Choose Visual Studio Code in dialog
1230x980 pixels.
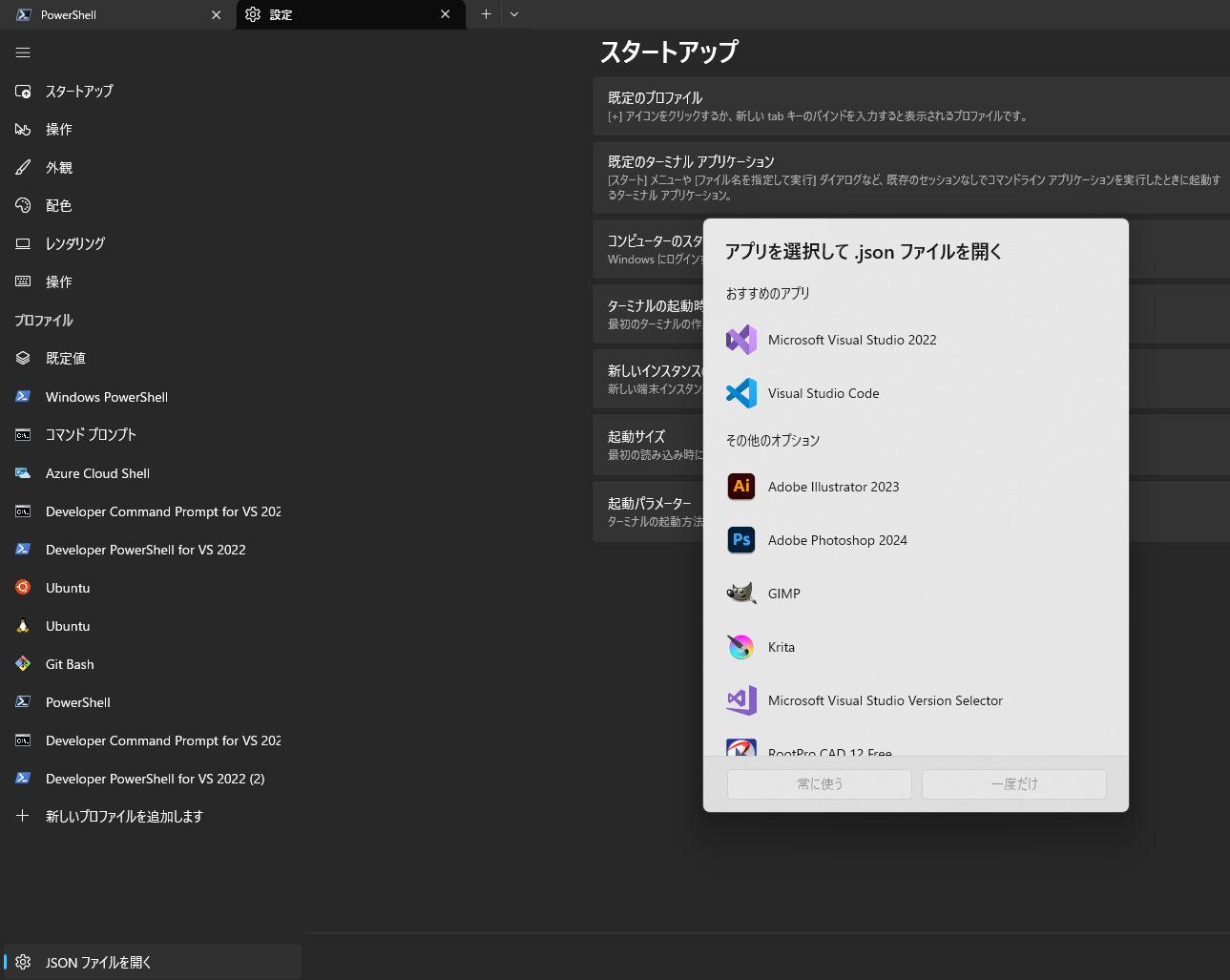pos(916,393)
